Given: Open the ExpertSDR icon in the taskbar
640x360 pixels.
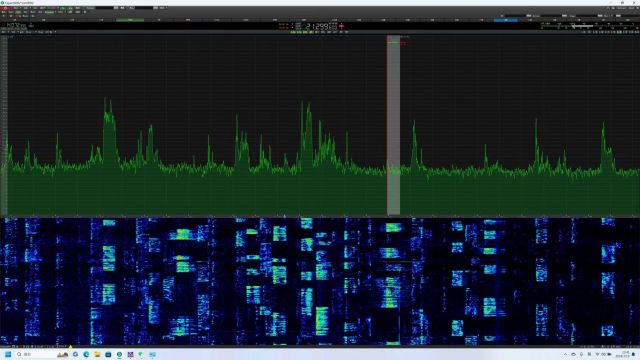Looking at the screenshot, I should [119, 354].
